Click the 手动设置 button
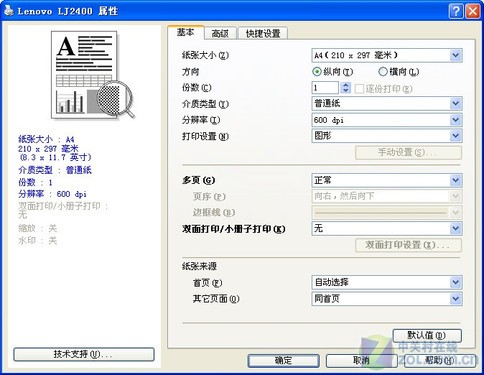The height and width of the screenshot is (375, 484). coord(408,153)
